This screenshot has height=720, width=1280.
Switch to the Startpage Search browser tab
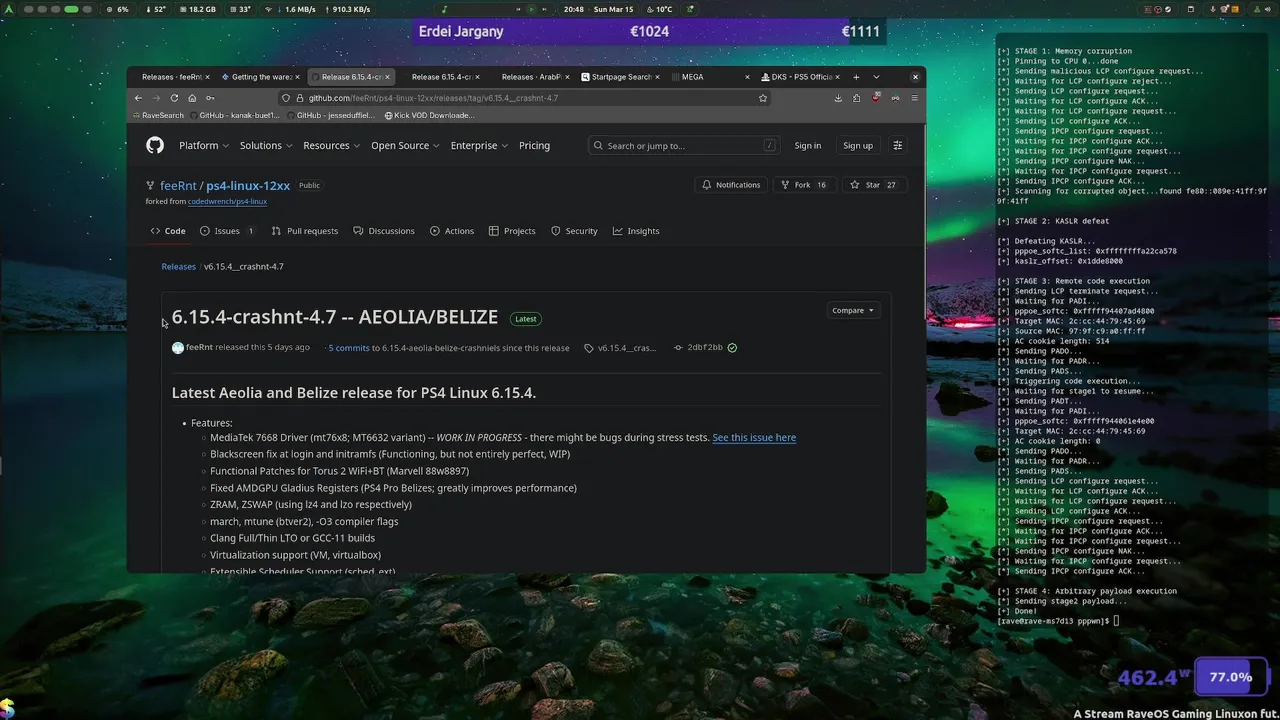[x=621, y=77]
